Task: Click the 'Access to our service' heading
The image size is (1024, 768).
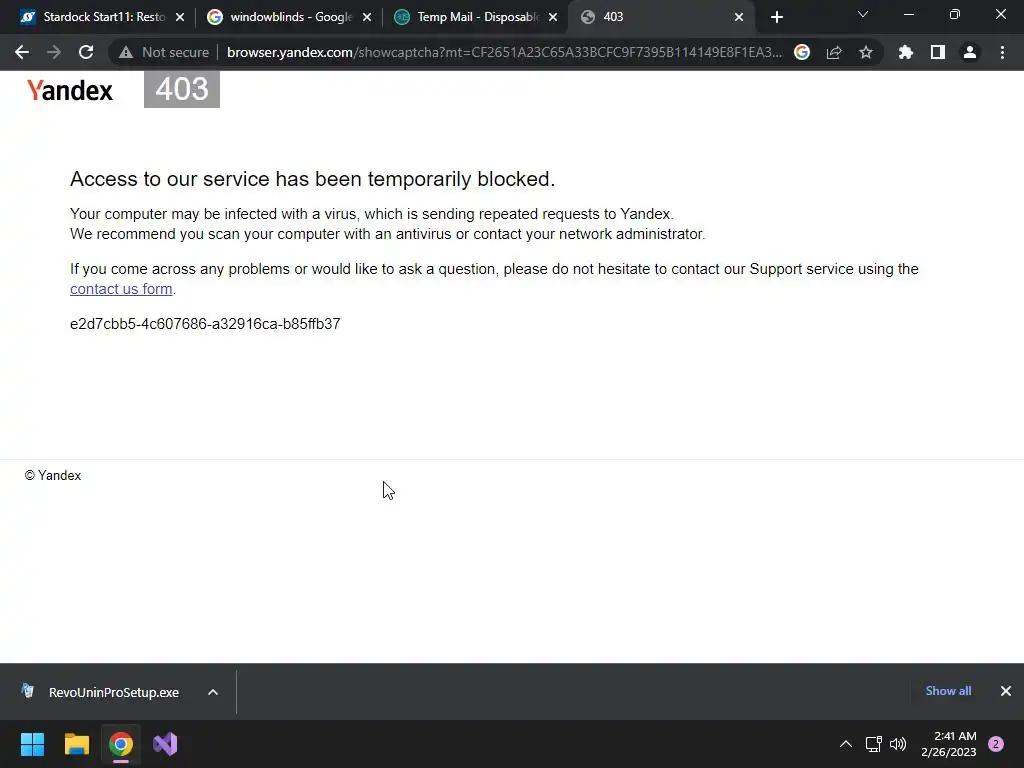Action: (x=312, y=179)
